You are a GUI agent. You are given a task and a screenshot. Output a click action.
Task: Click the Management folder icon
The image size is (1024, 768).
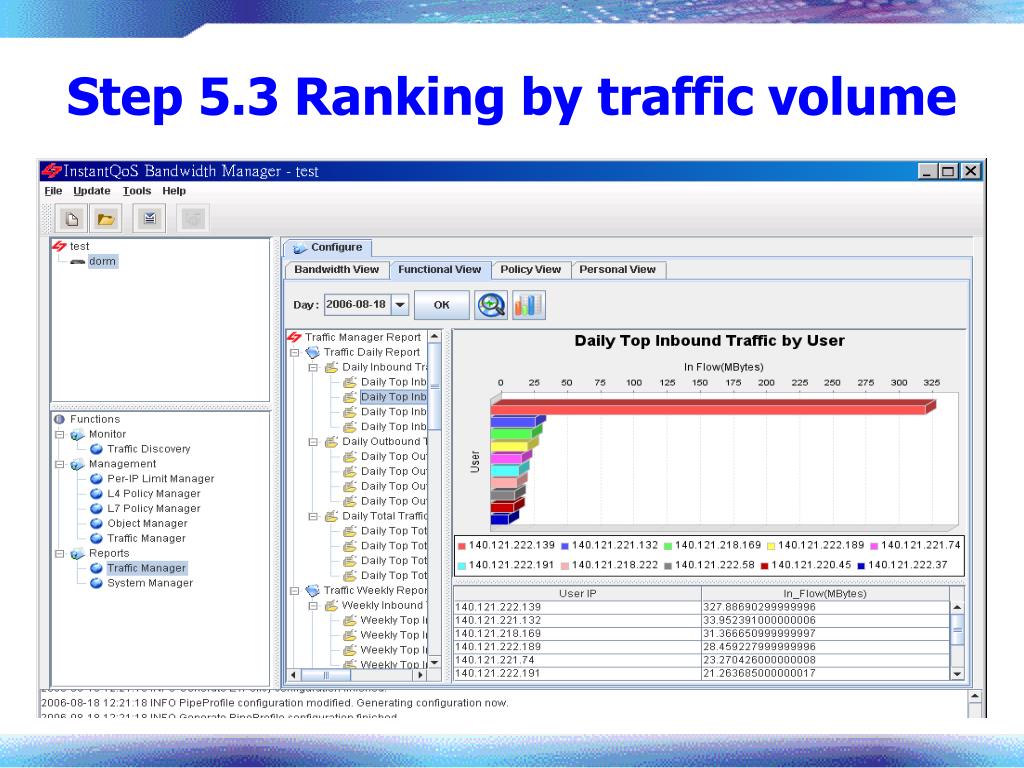(78, 464)
